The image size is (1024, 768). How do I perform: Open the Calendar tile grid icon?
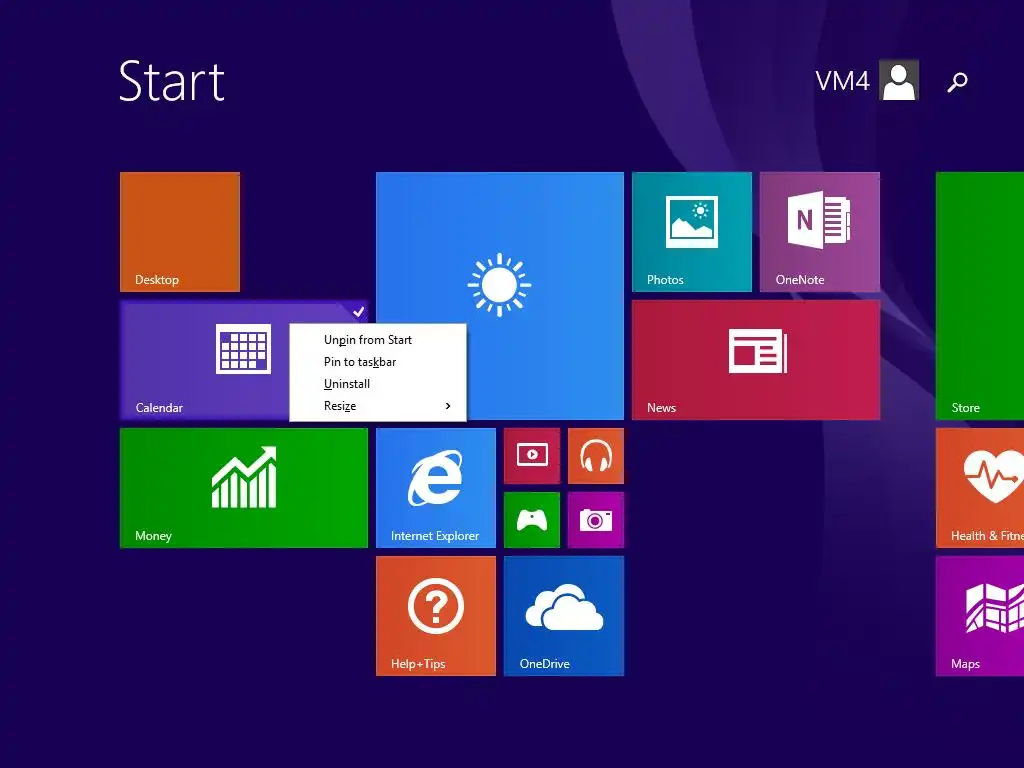point(244,349)
